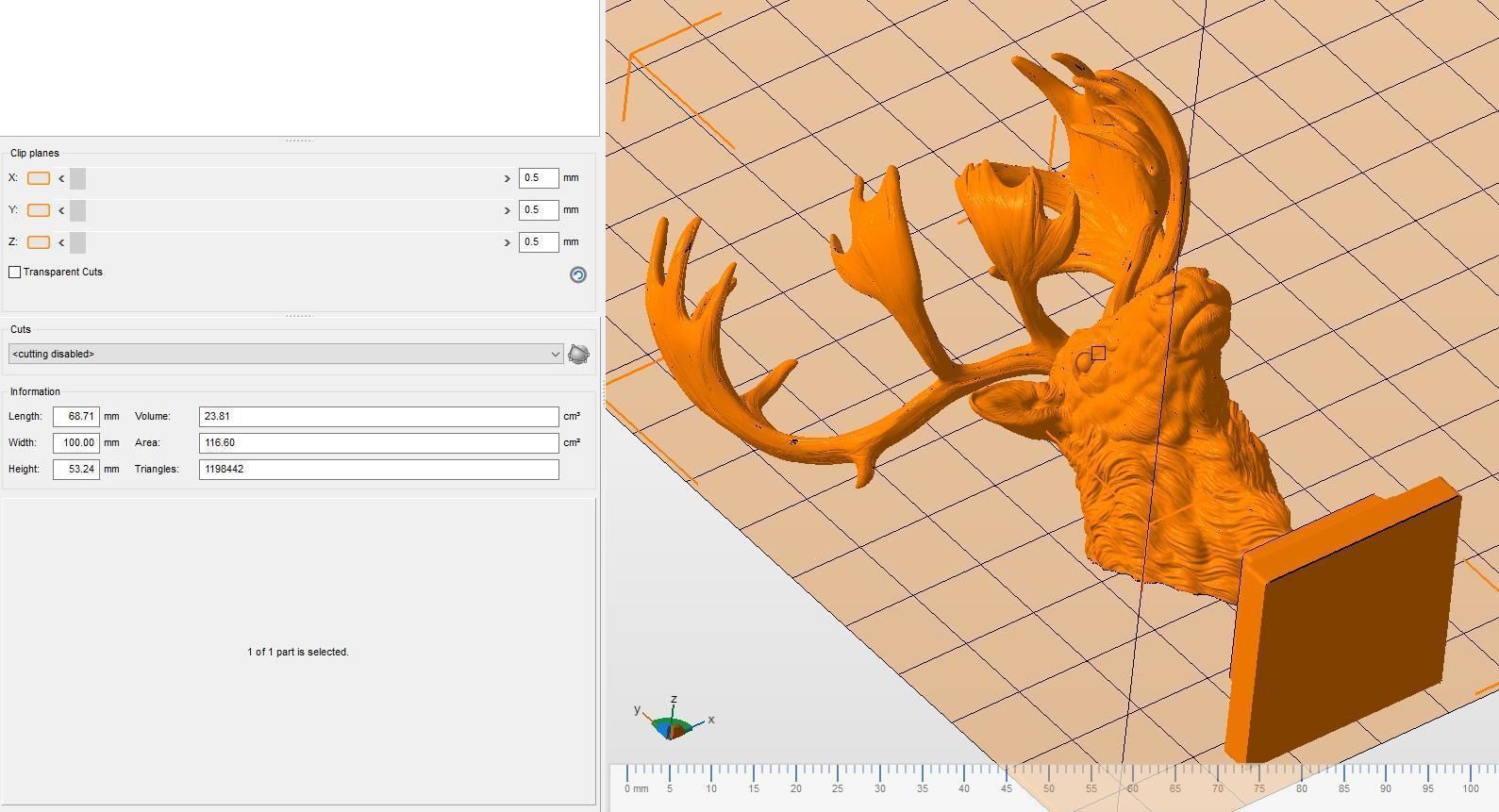Open the cutting disabled dropdown
The height and width of the screenshot is (812, 1499).
pyautogui.click(x=285, y=354)
